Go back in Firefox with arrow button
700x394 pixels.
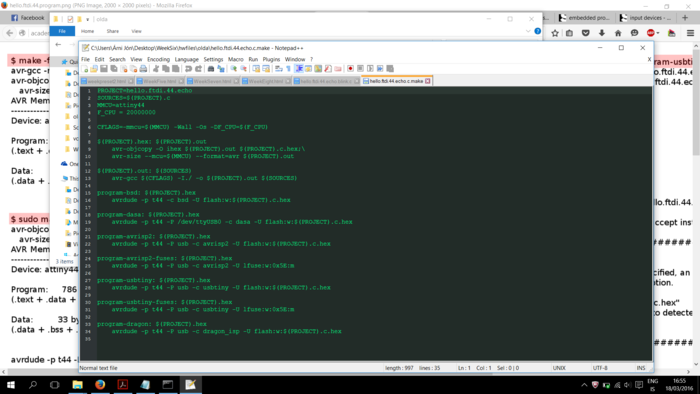9,33
